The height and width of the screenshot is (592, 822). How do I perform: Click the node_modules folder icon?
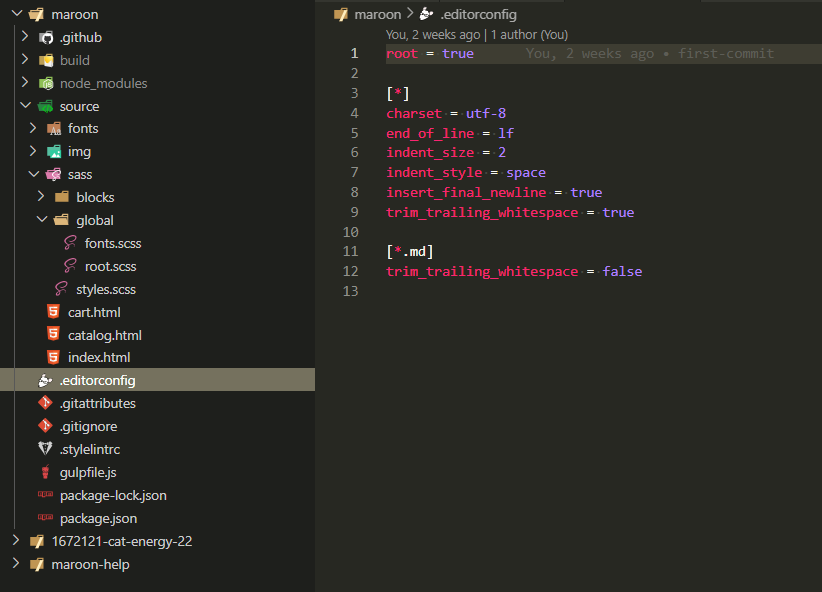[x=46, y=83]
